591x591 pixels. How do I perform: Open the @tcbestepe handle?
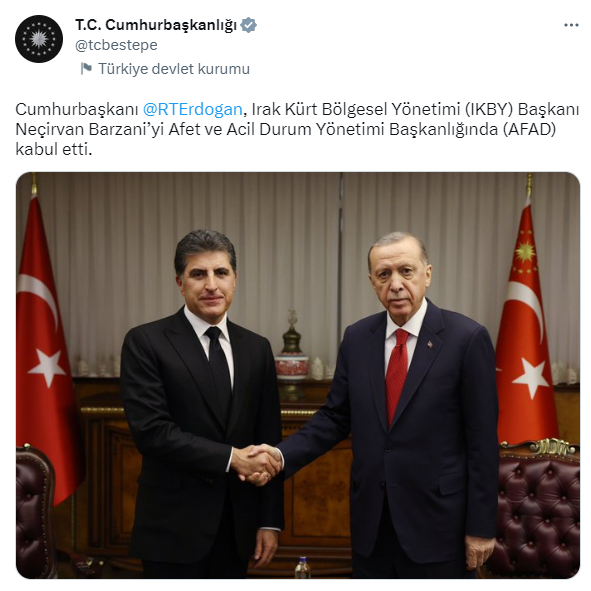click(x=116, y=45)
